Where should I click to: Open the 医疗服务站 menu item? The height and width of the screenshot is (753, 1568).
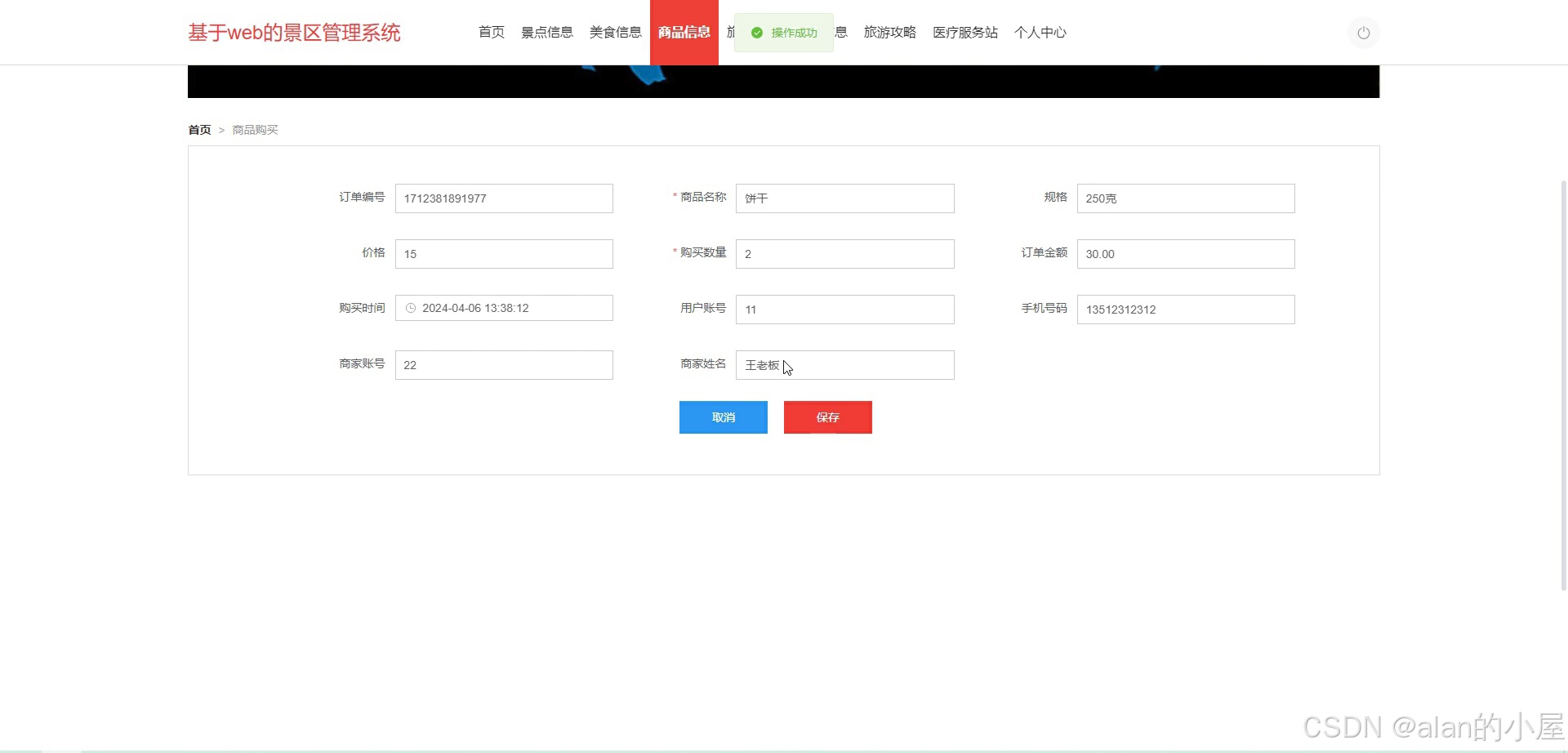(x=965, y=33)
